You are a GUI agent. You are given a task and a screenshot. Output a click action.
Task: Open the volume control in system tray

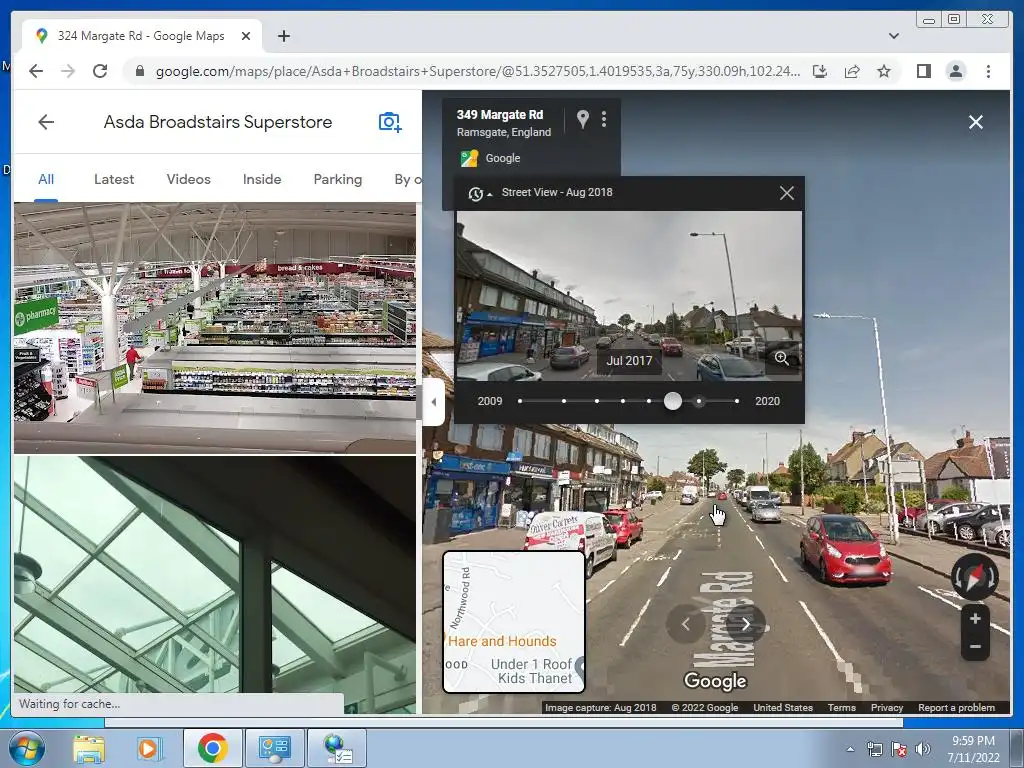coord(922,749)
